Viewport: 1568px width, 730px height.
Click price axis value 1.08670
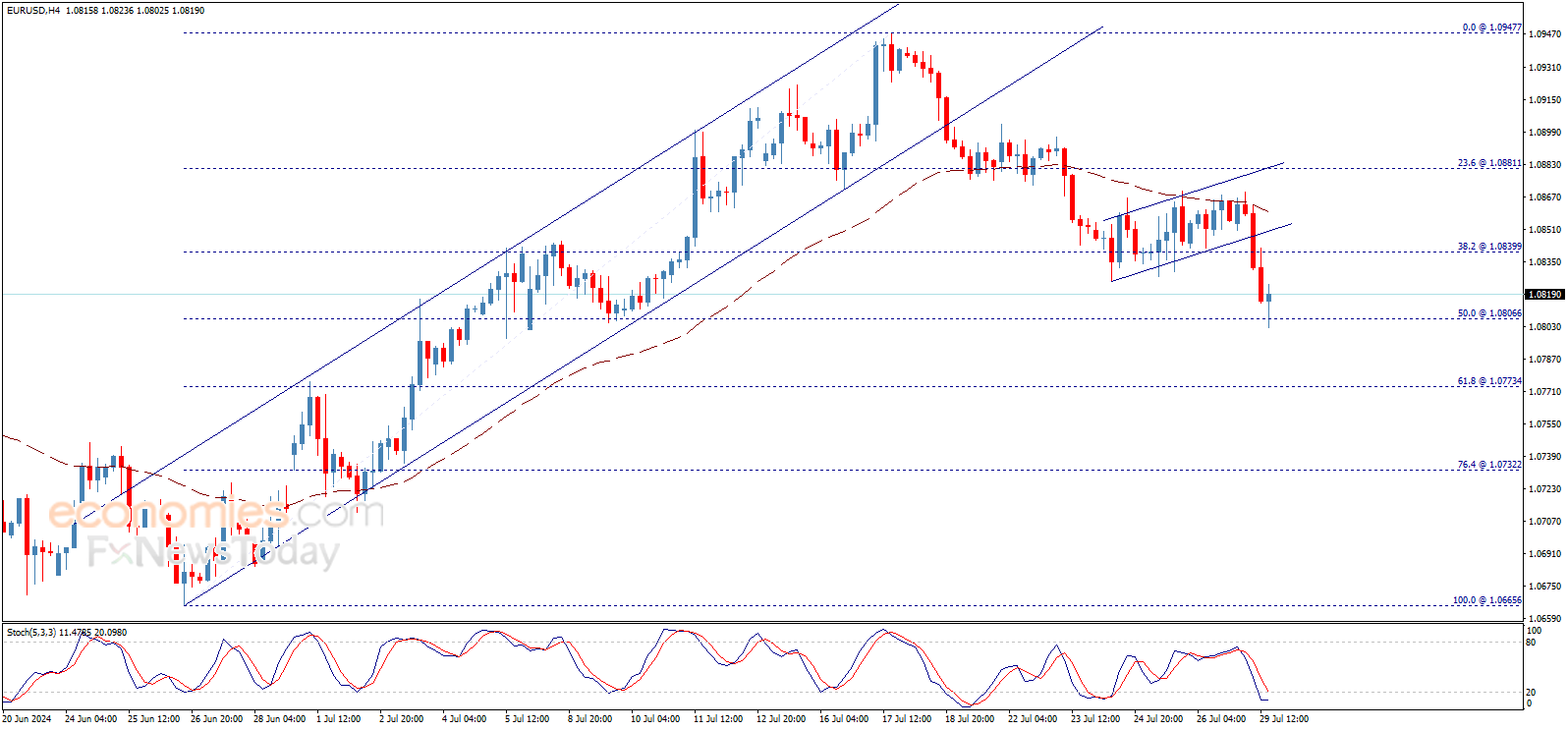point(1545,197)
